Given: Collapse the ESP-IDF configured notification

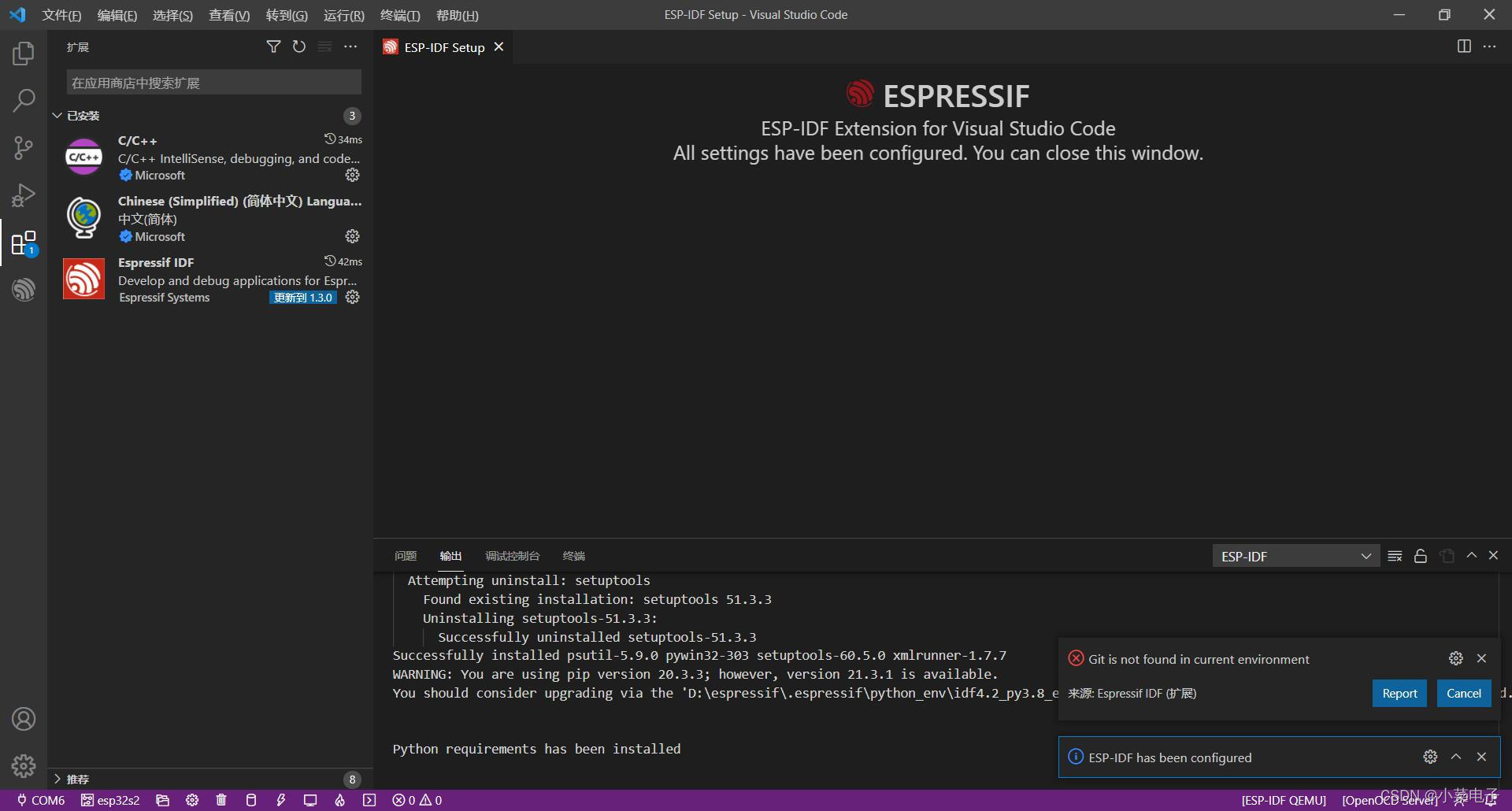Looking at the screenshot, I should click(x=1456, y=757).
